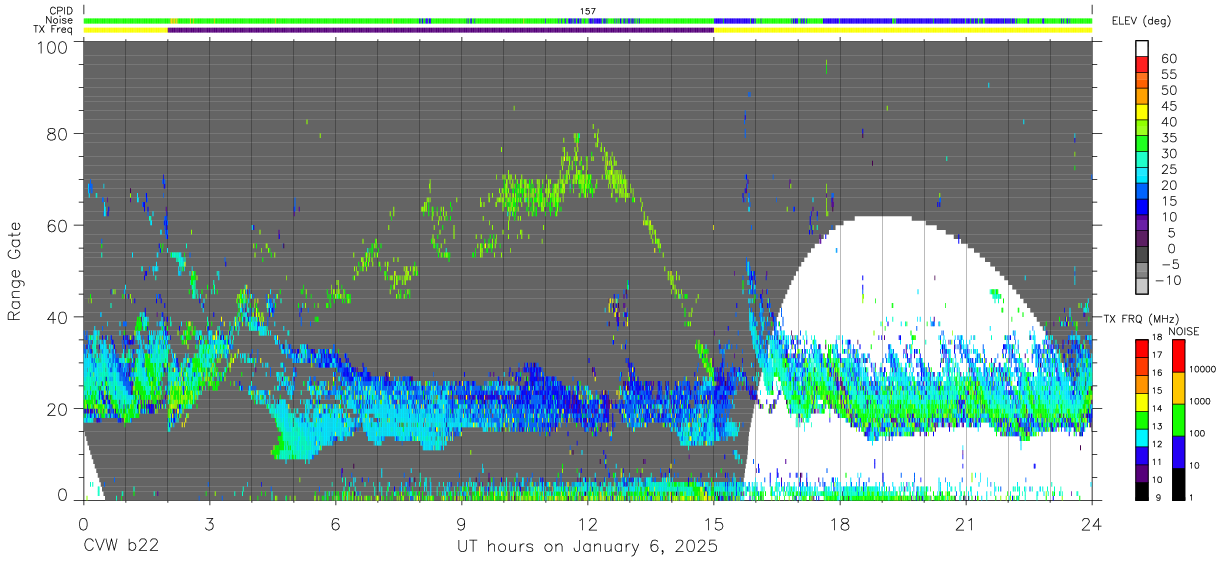Click the x-axis hour tick '12'
Image resolution: width=1228 pixels, height=567 pixels.
[587, 523]
